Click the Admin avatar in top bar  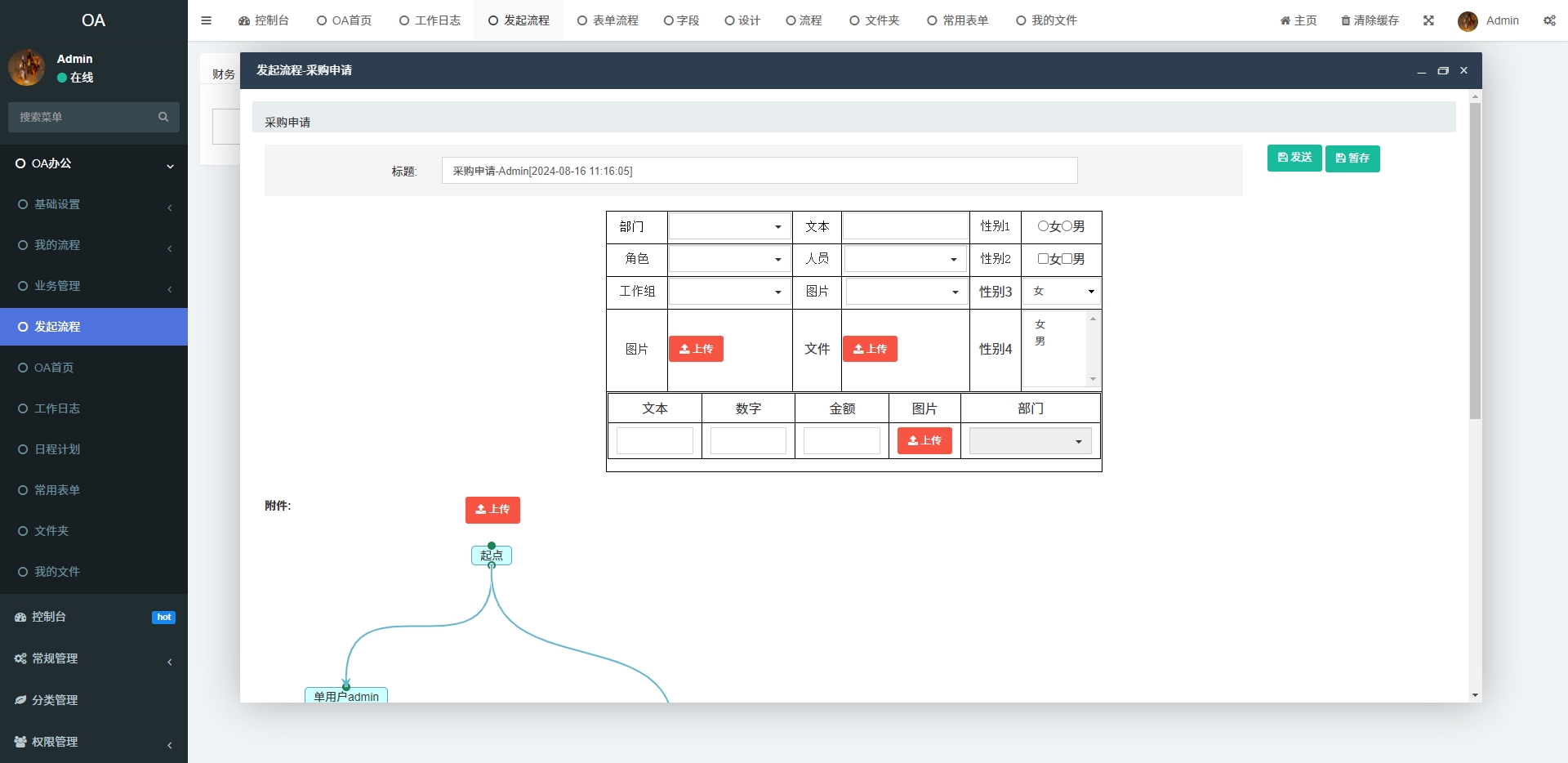point(1468,21)
